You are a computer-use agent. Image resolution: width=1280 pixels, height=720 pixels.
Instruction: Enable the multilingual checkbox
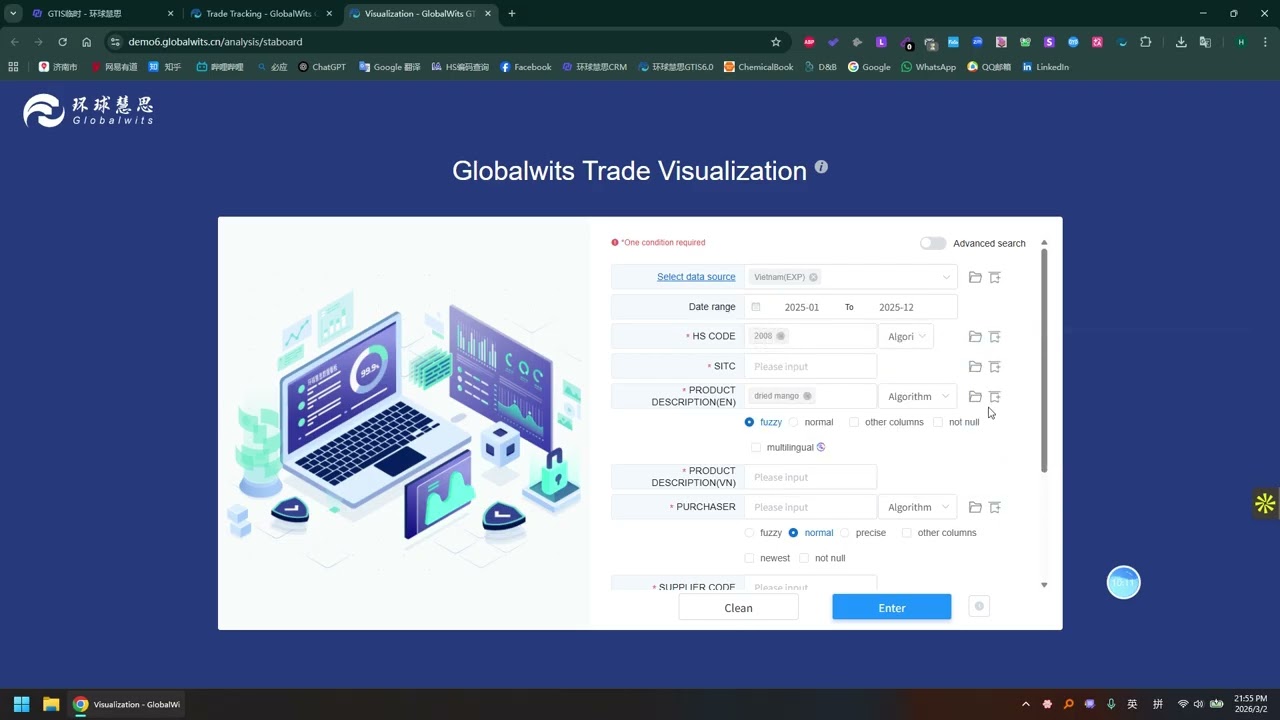[x=756, y=447]
